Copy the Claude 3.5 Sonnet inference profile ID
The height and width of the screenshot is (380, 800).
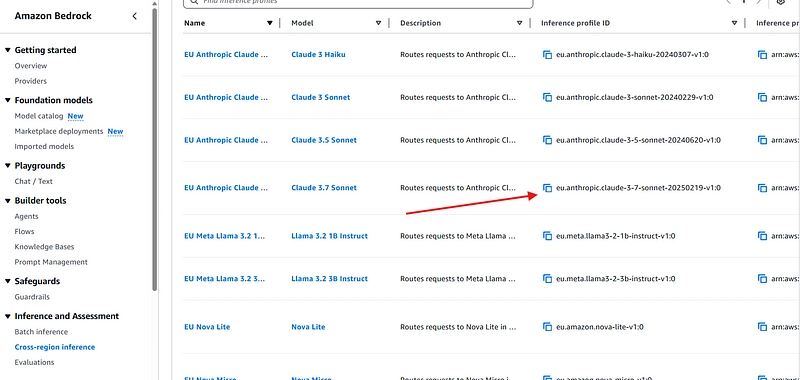coord(547,140)
